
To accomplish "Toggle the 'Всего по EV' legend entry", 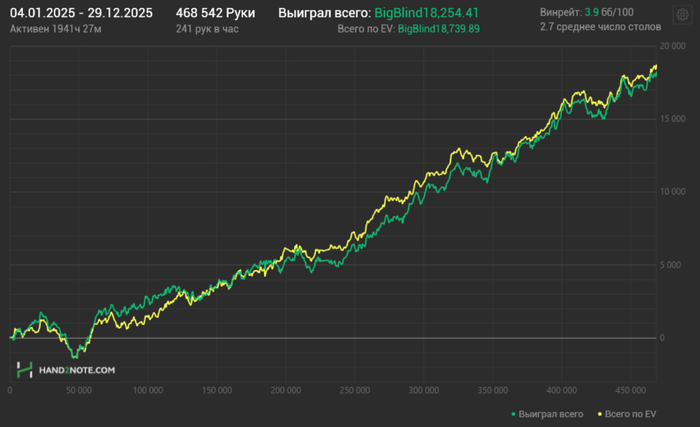I will point(627,414).
